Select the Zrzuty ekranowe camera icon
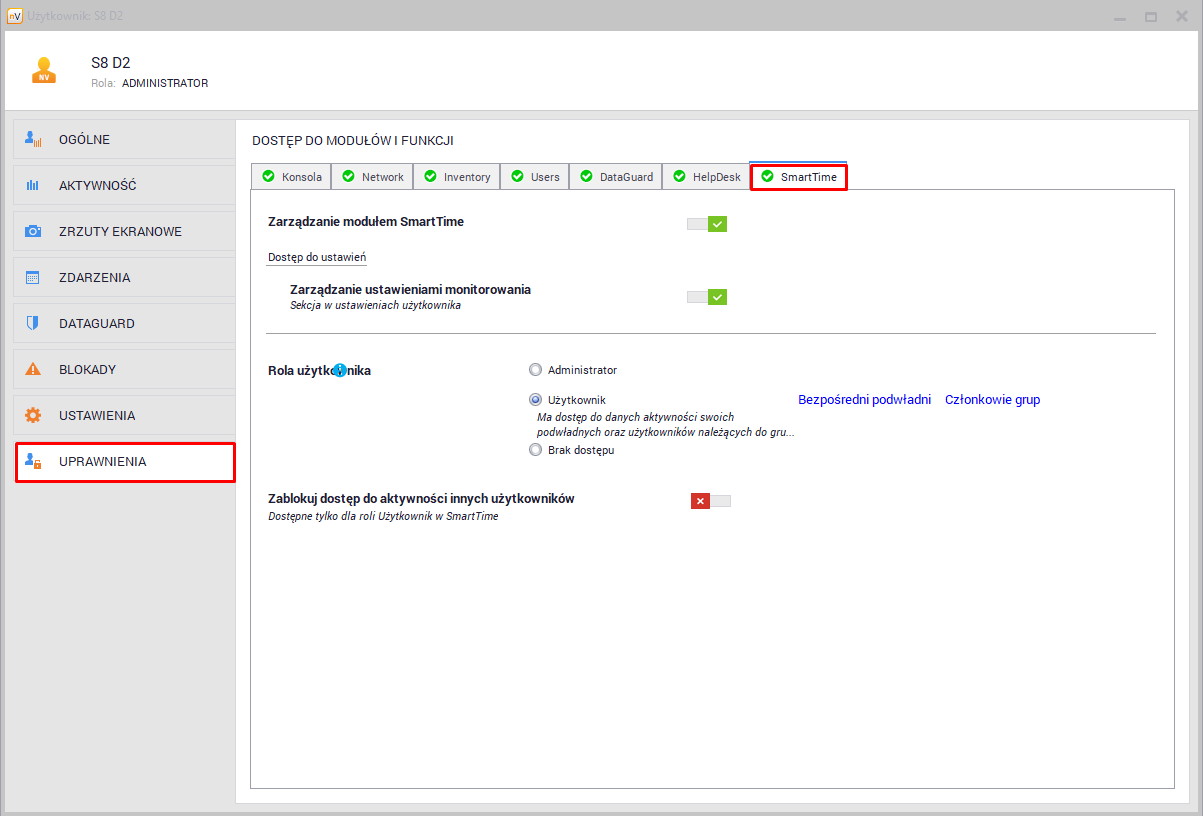1203x816 pixels. [33, 232]
